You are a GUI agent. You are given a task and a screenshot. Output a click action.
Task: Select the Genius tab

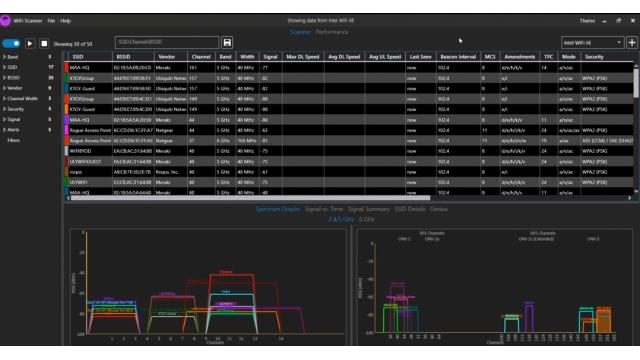(x=439, y=209)
